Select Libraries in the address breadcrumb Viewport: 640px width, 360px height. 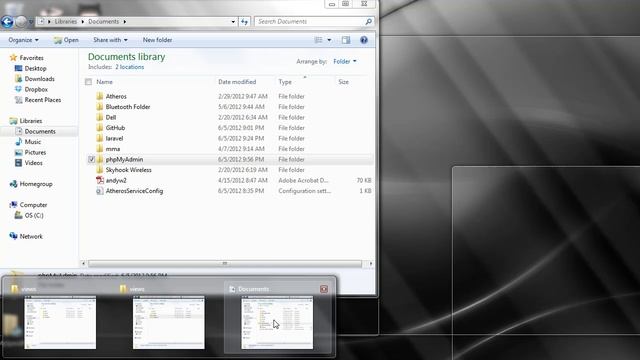[66, 22]
